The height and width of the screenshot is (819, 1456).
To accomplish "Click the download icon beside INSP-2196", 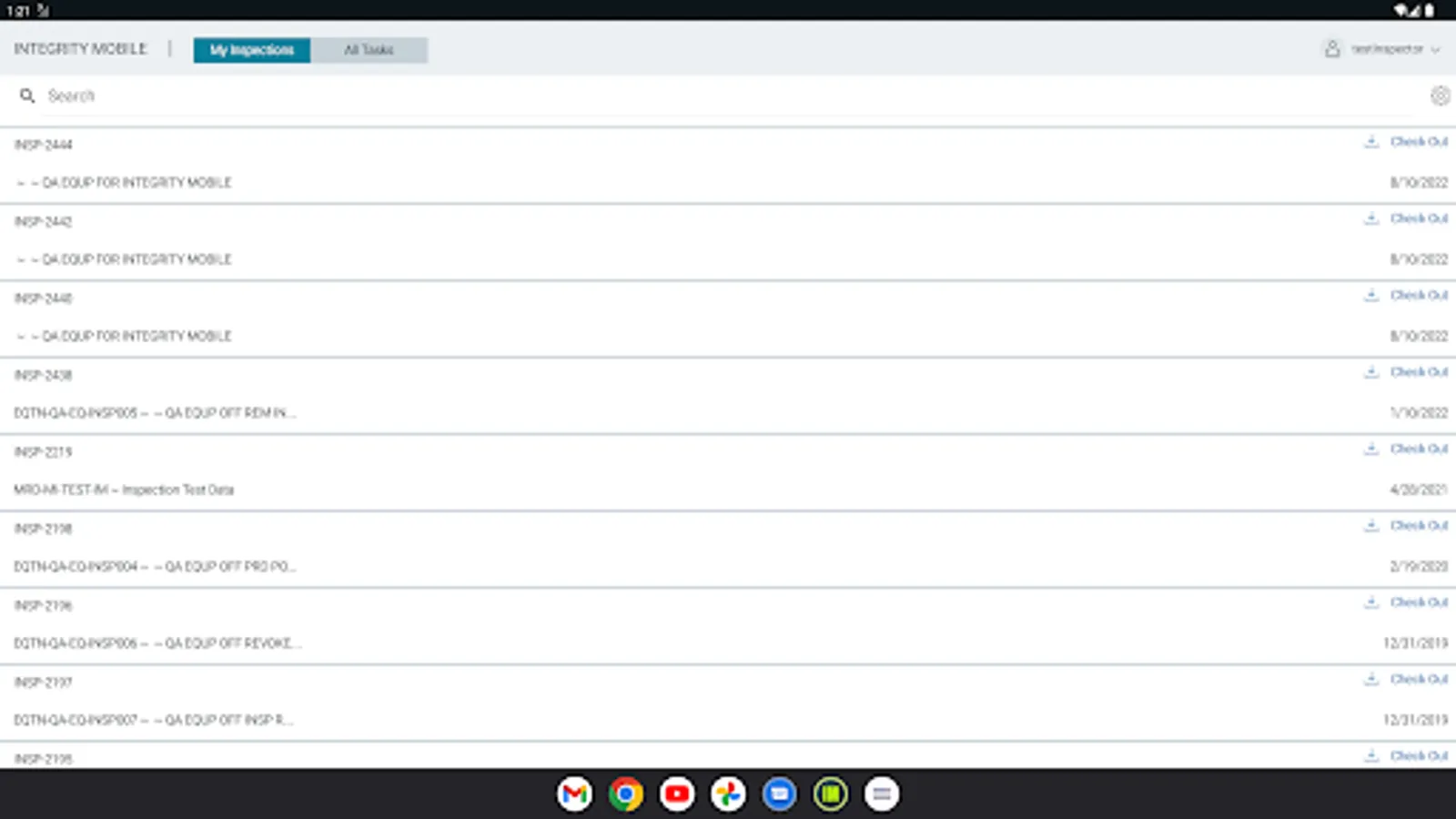I will tap(1371, 602).
